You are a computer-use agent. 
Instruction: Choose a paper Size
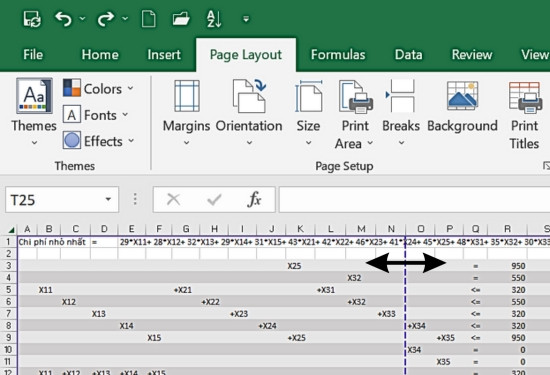click(308, 113)
